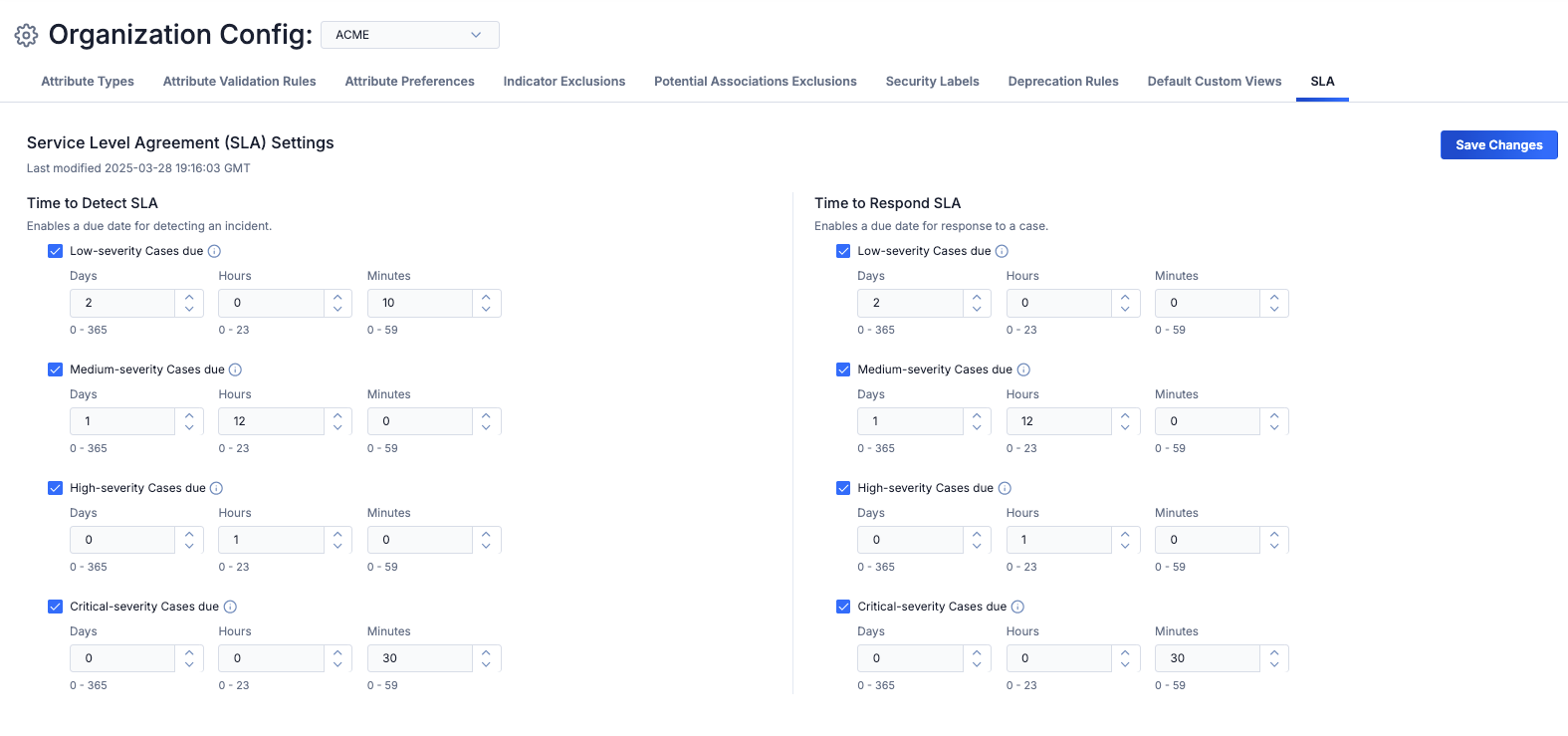Click the Organization Config gear icon

26,35
